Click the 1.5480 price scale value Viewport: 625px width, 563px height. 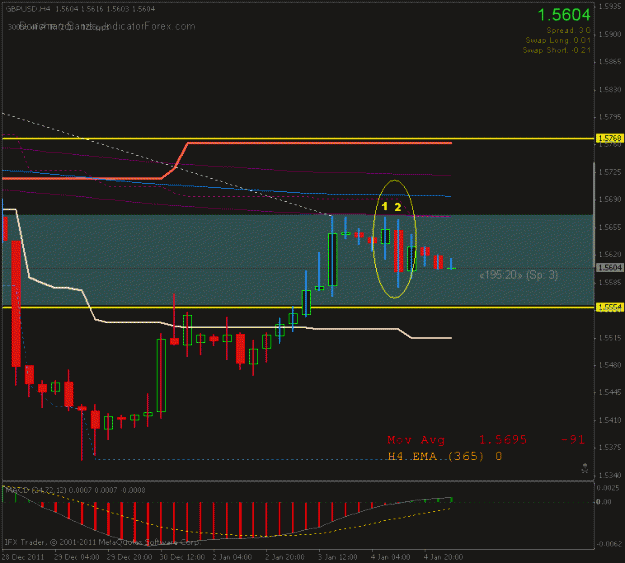[x=610, y=365]
